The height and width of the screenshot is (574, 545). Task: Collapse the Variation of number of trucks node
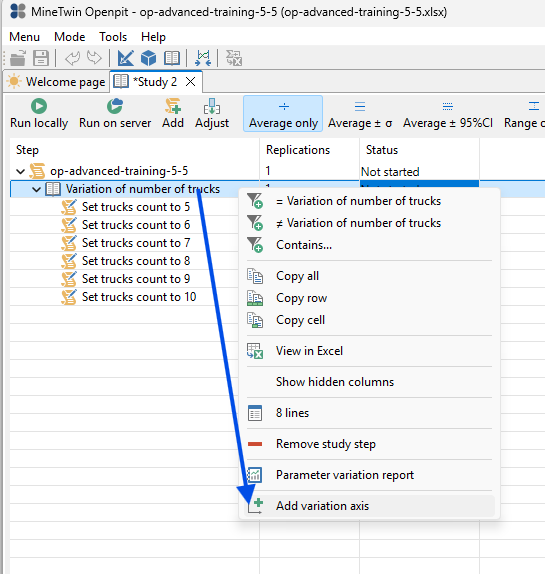click(36, 189)
